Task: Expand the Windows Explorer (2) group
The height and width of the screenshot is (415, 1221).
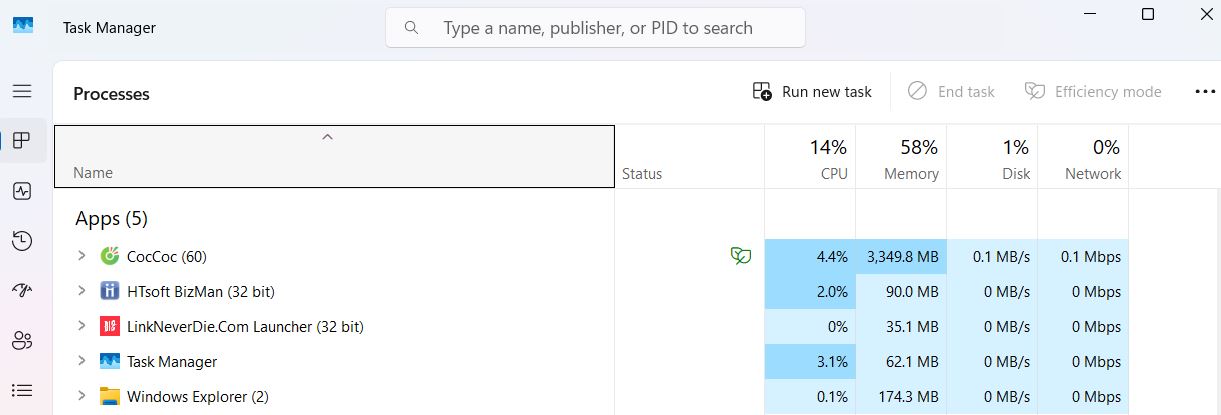Action: pos(82,396)
